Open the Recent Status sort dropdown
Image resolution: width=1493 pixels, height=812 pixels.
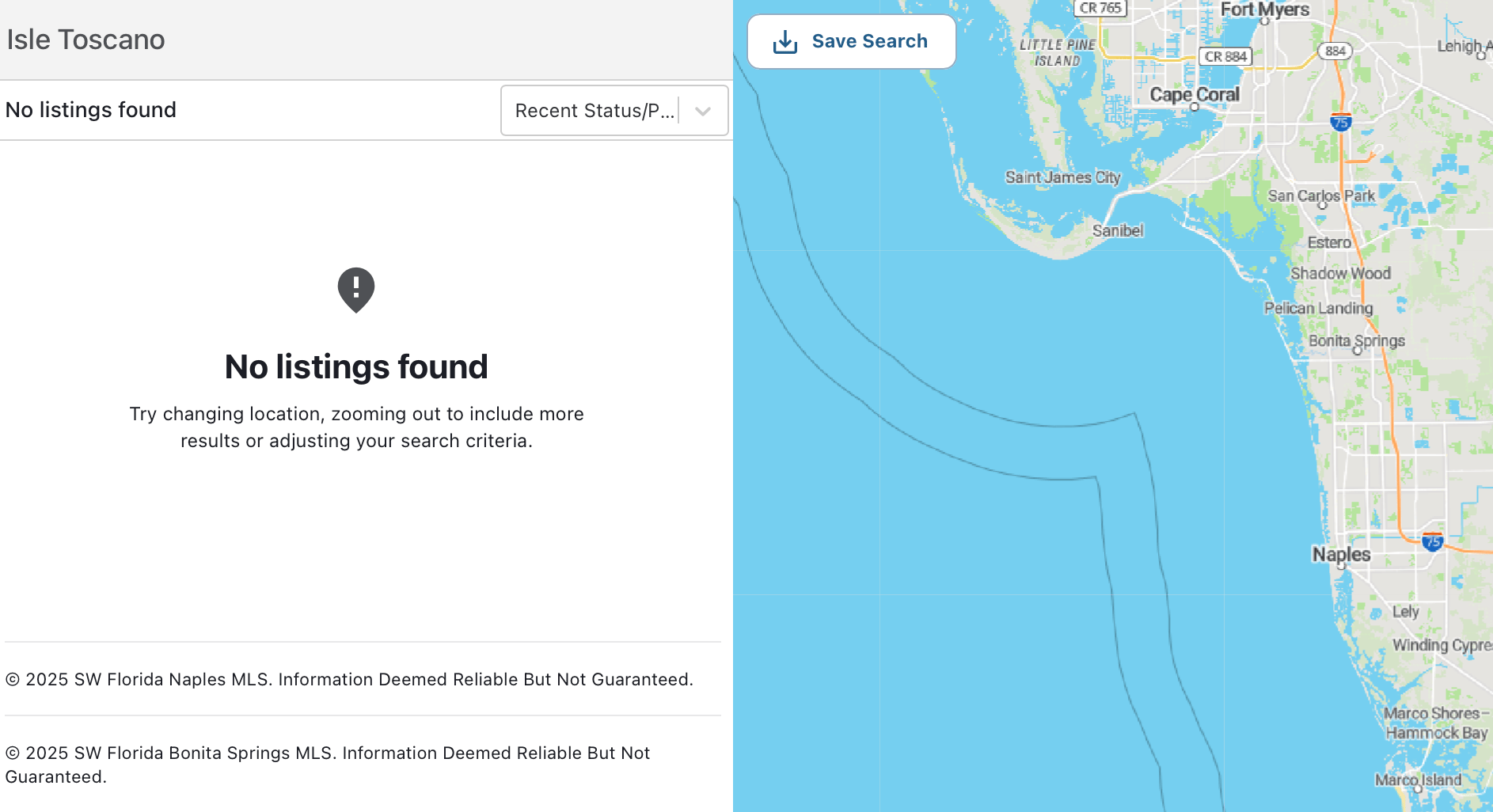tap(594, 111)
